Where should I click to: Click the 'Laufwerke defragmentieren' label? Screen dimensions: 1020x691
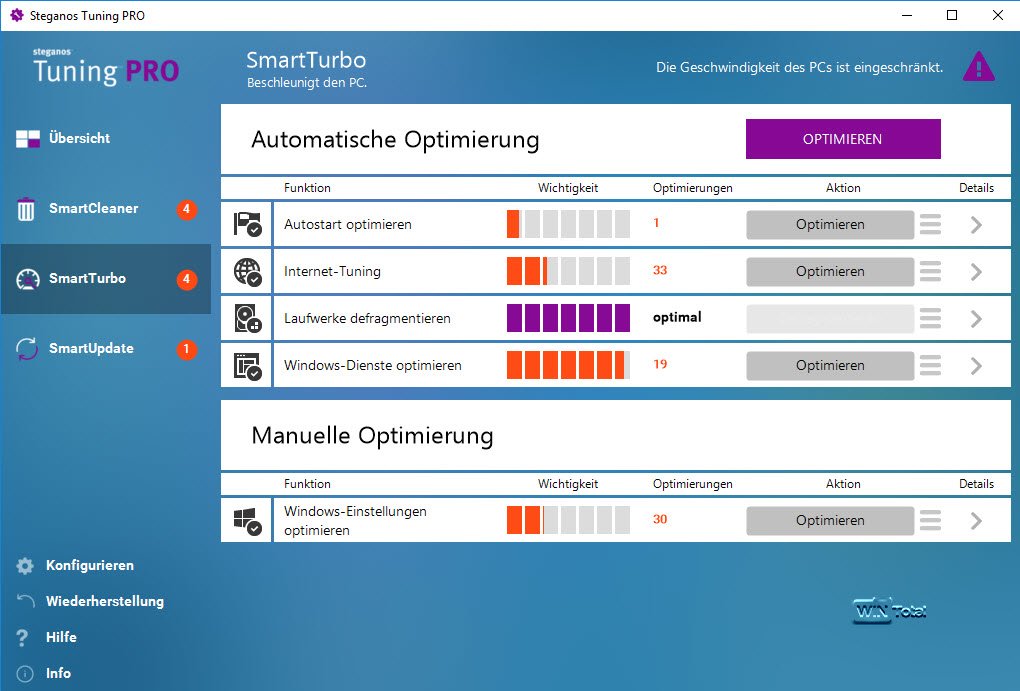coord(367,319)
